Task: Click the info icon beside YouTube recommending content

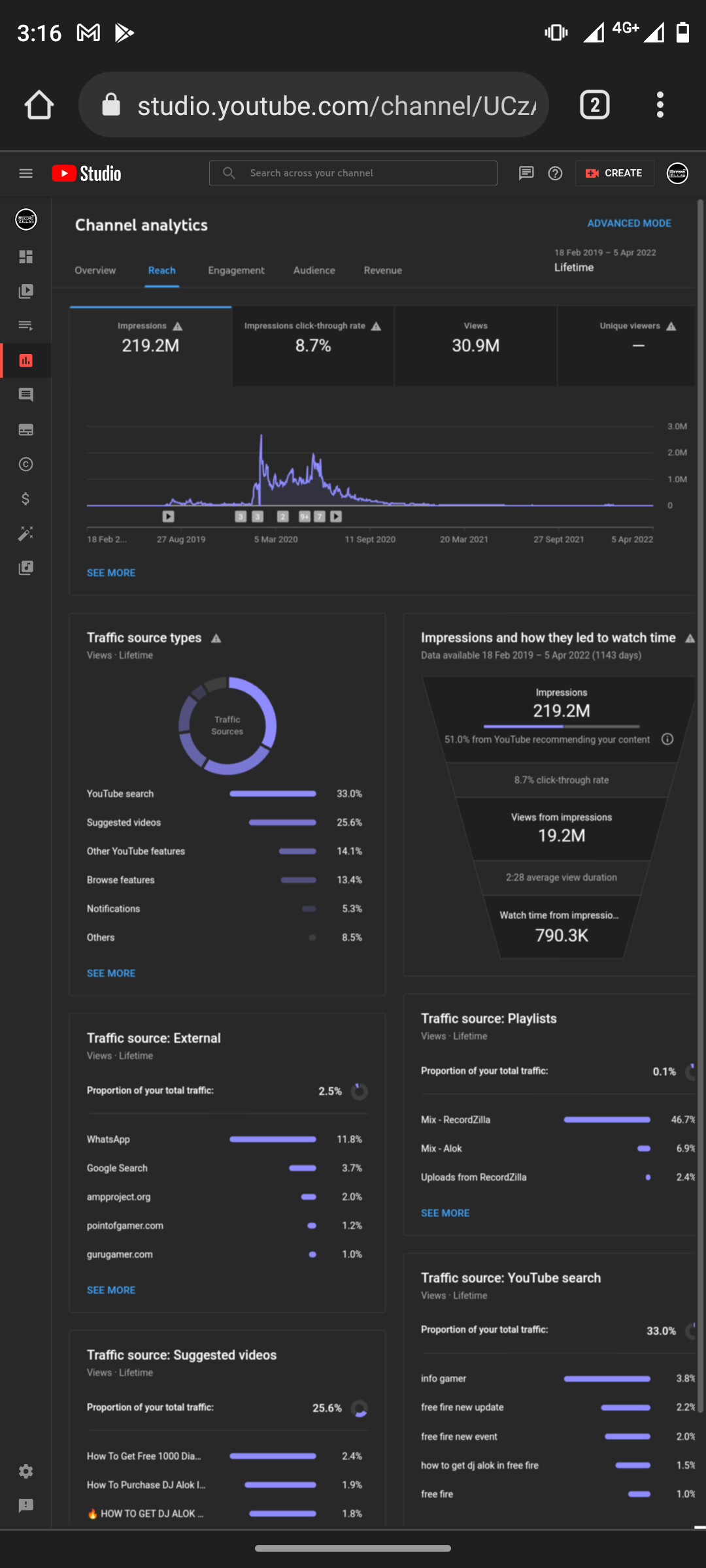Action: coord(667,739)
